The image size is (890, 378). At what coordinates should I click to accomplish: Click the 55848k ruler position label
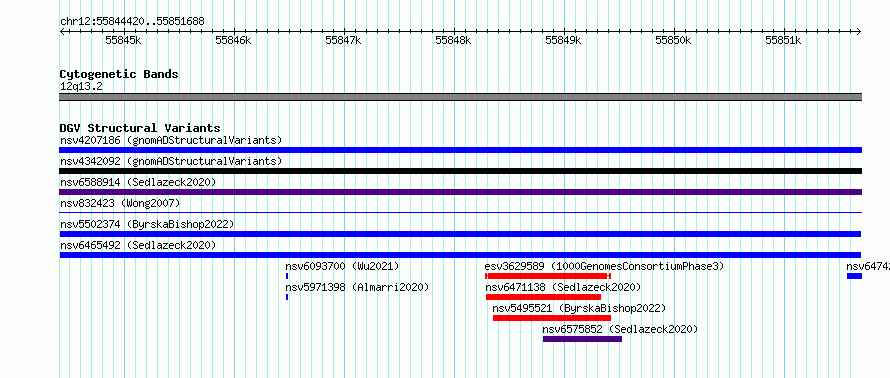coord(454,40)
